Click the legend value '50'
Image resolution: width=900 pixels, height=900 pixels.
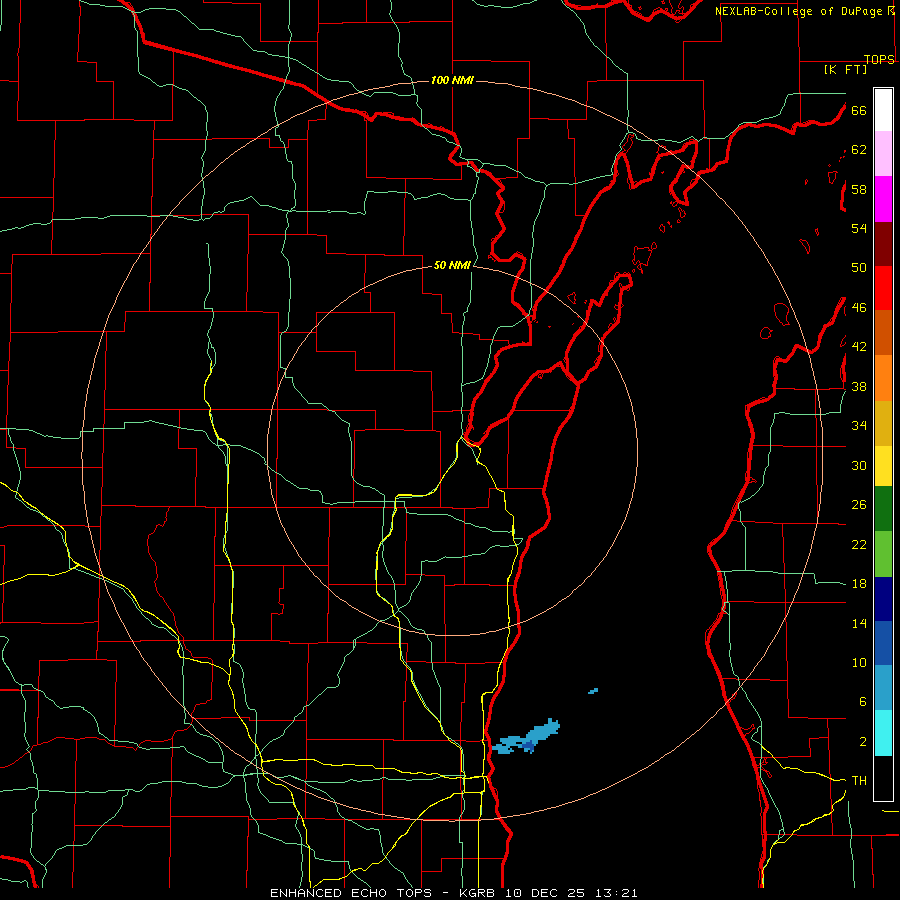(x=859, y=268)
